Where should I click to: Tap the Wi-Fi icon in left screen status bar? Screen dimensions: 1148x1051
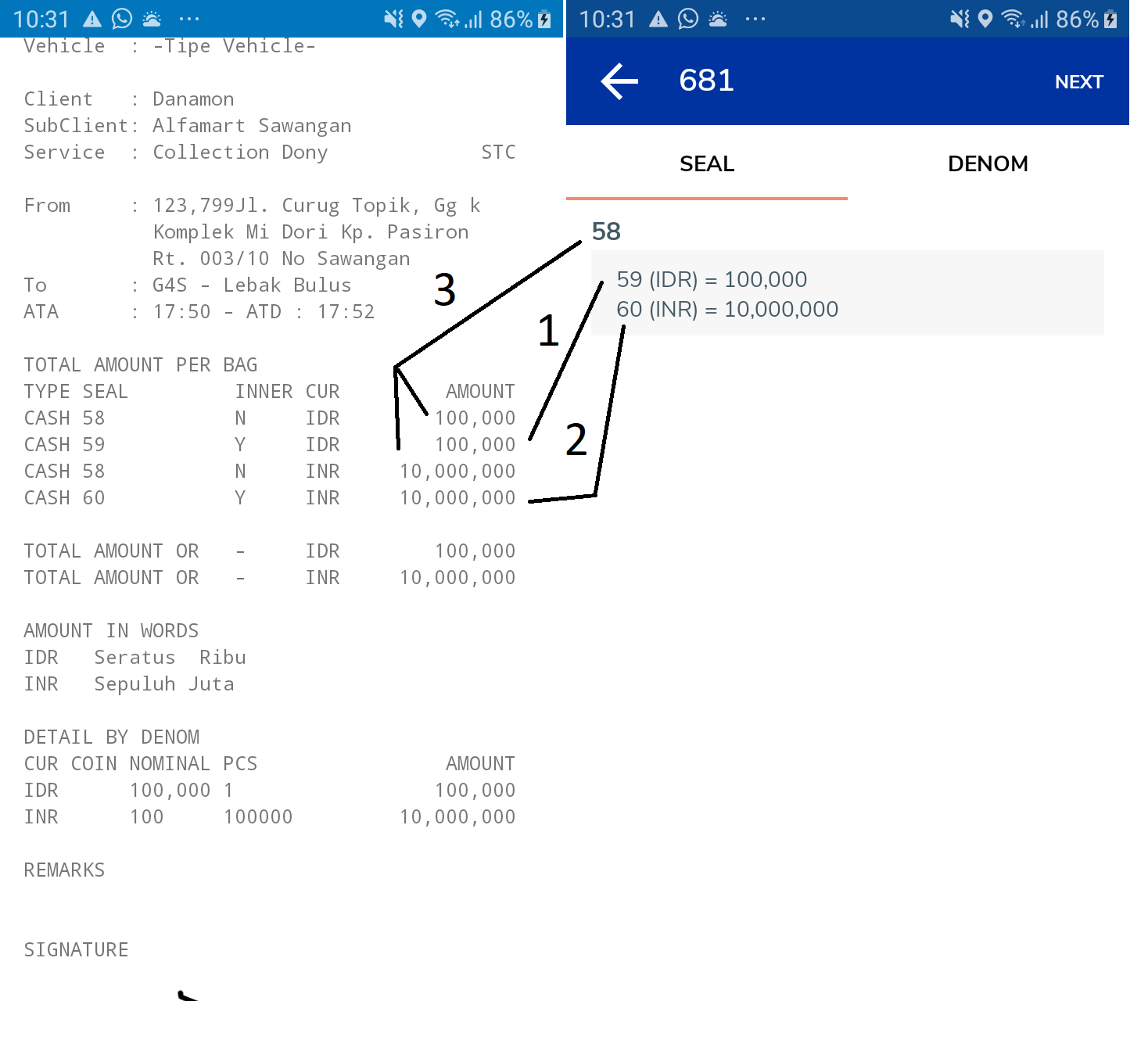pos(447,19)
